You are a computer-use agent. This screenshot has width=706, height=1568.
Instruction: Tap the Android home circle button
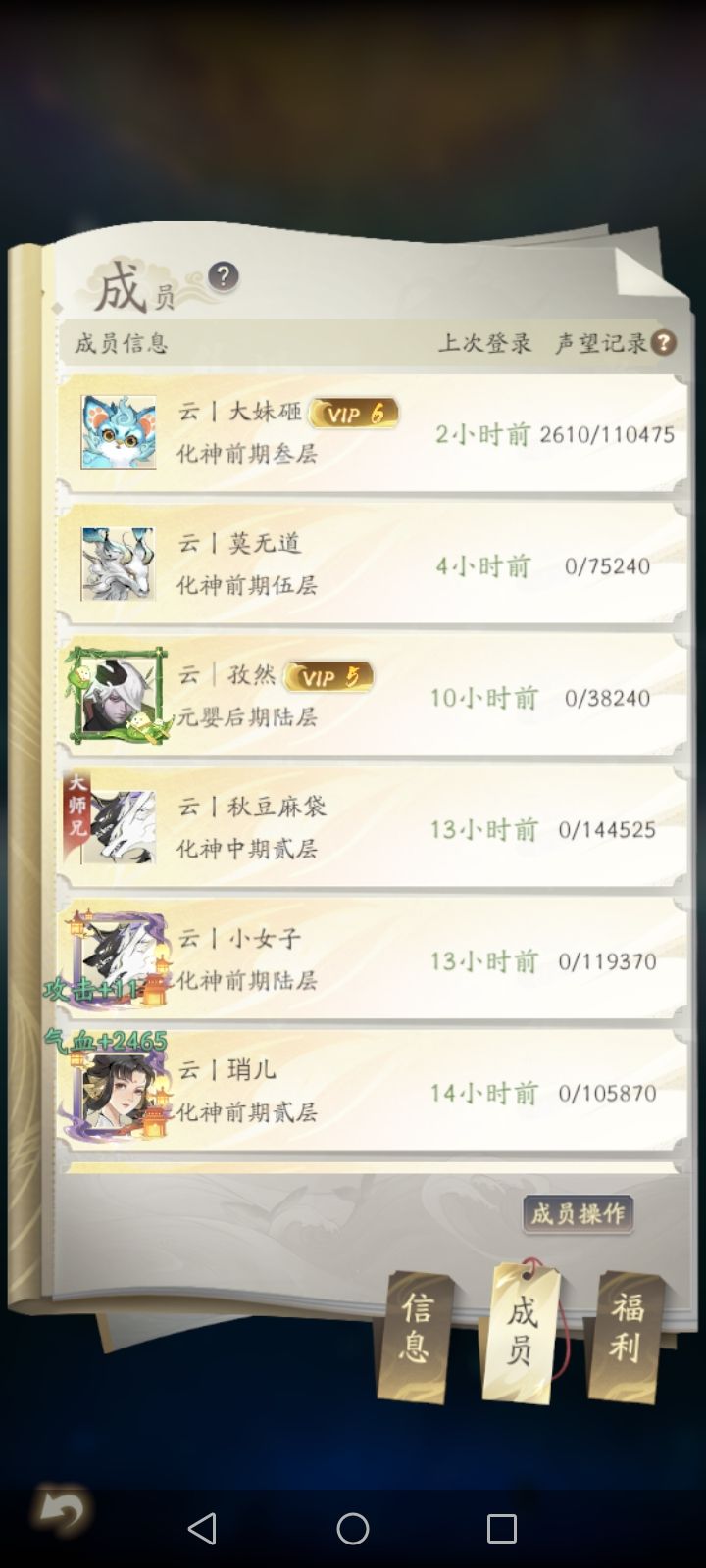(x=353, y=1528)
